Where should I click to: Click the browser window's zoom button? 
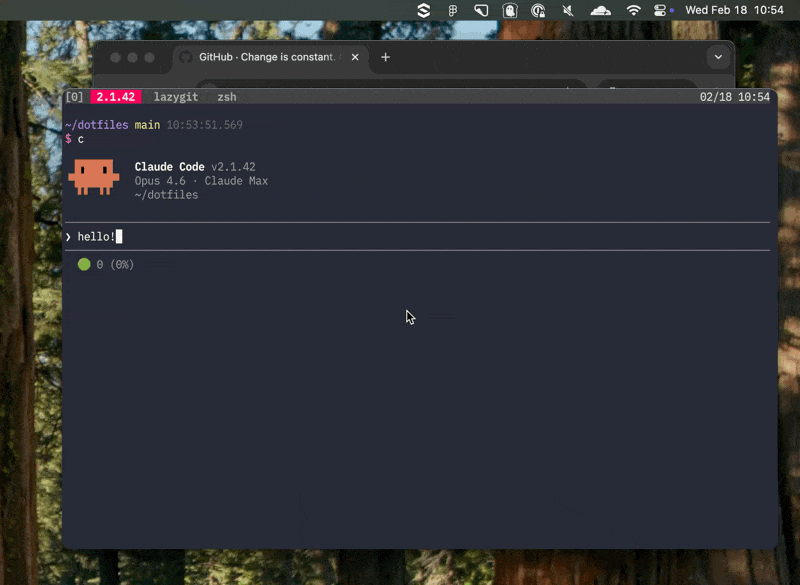coord(149,58)
